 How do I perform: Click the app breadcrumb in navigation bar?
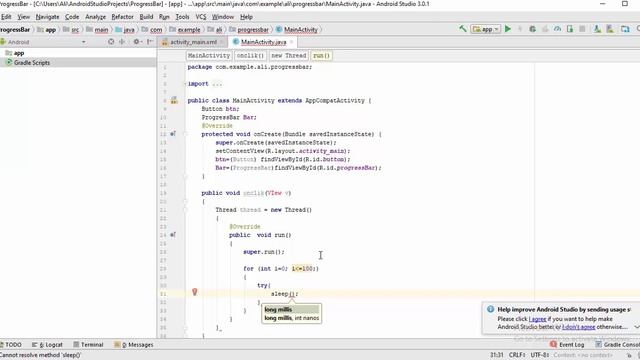(x=47, y=29)
